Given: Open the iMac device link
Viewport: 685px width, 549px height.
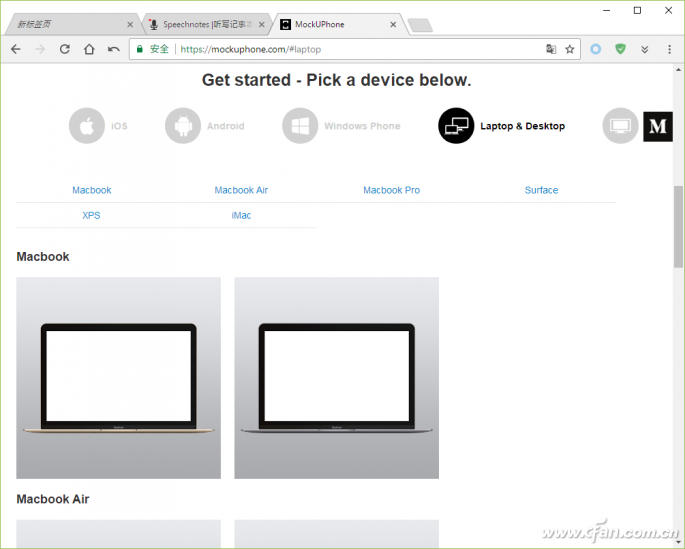Looking at the screenshot, I should 241,215.
